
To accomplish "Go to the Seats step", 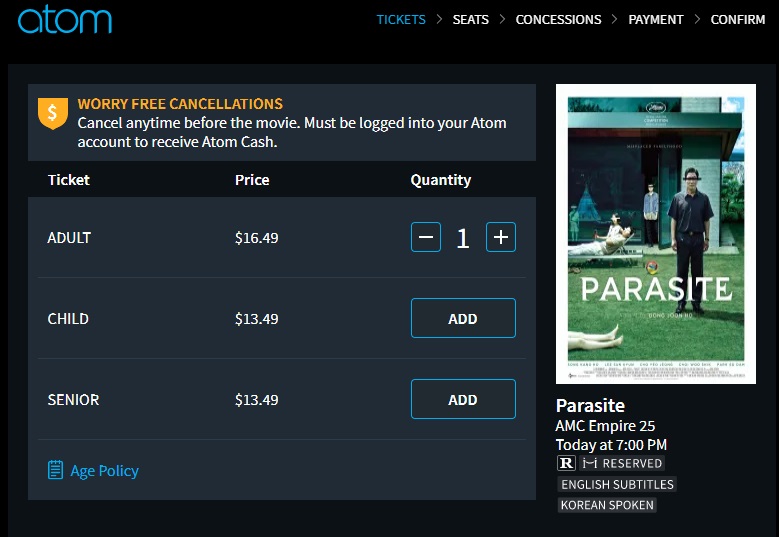I will [x=471, y=19].
